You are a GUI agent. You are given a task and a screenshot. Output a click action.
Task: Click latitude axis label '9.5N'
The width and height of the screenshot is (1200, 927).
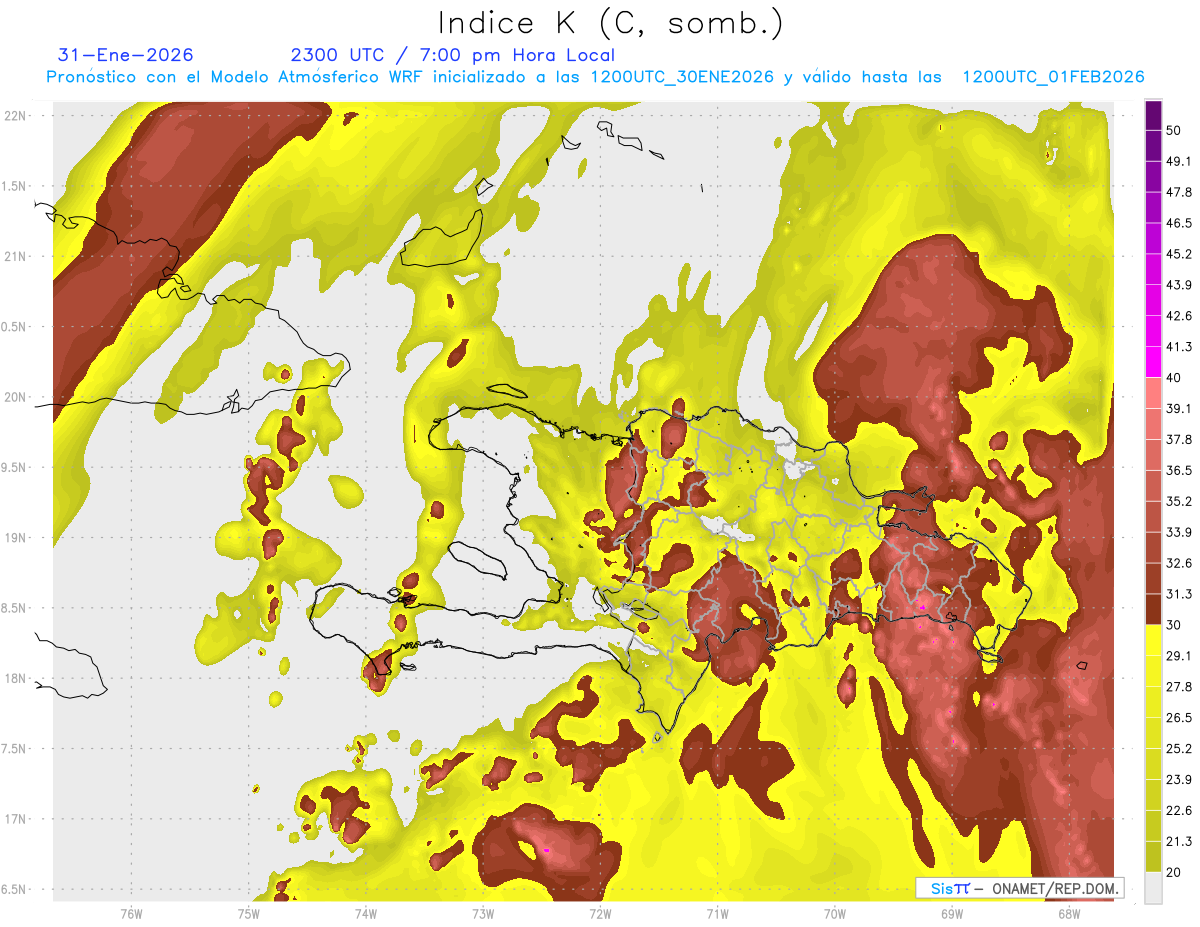click(13, 468)
